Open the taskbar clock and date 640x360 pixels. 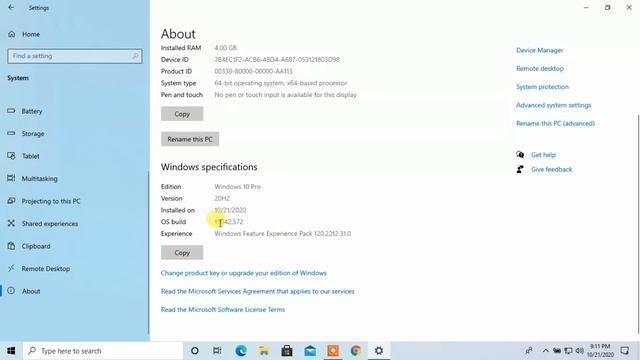click(600, 351)
